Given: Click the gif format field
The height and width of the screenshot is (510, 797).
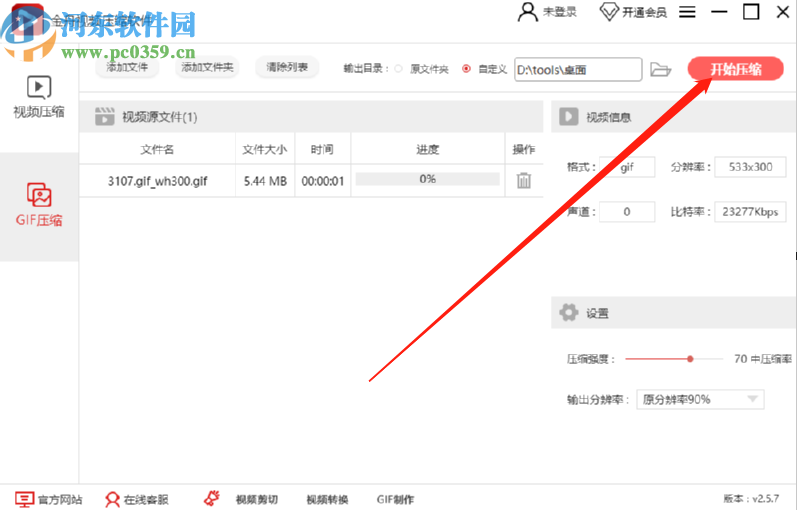Looking at the screenshot, I should pos(627,167).
